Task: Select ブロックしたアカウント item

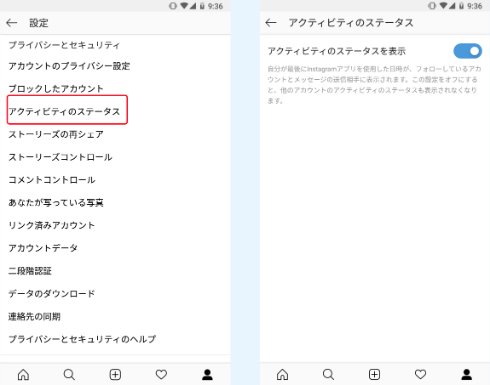Action: (56, 89)
